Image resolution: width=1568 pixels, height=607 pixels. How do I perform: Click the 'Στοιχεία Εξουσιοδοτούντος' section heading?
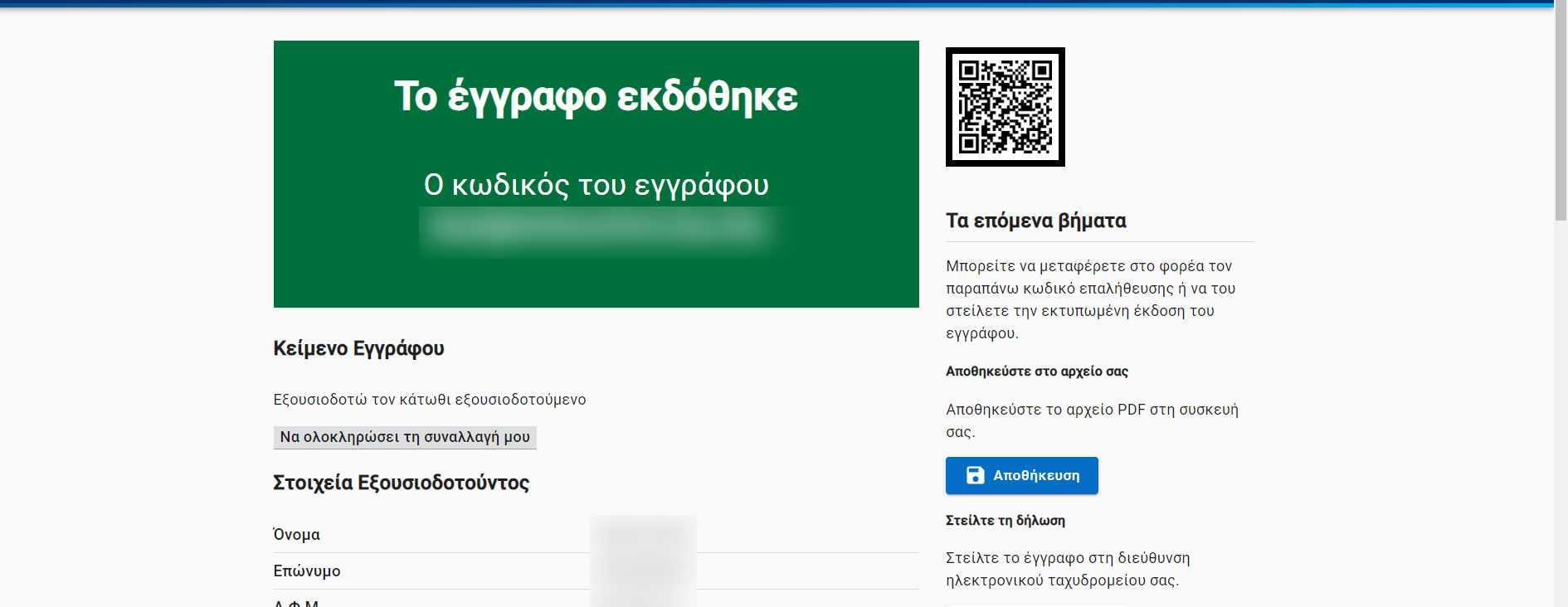[x=401, y=483]
